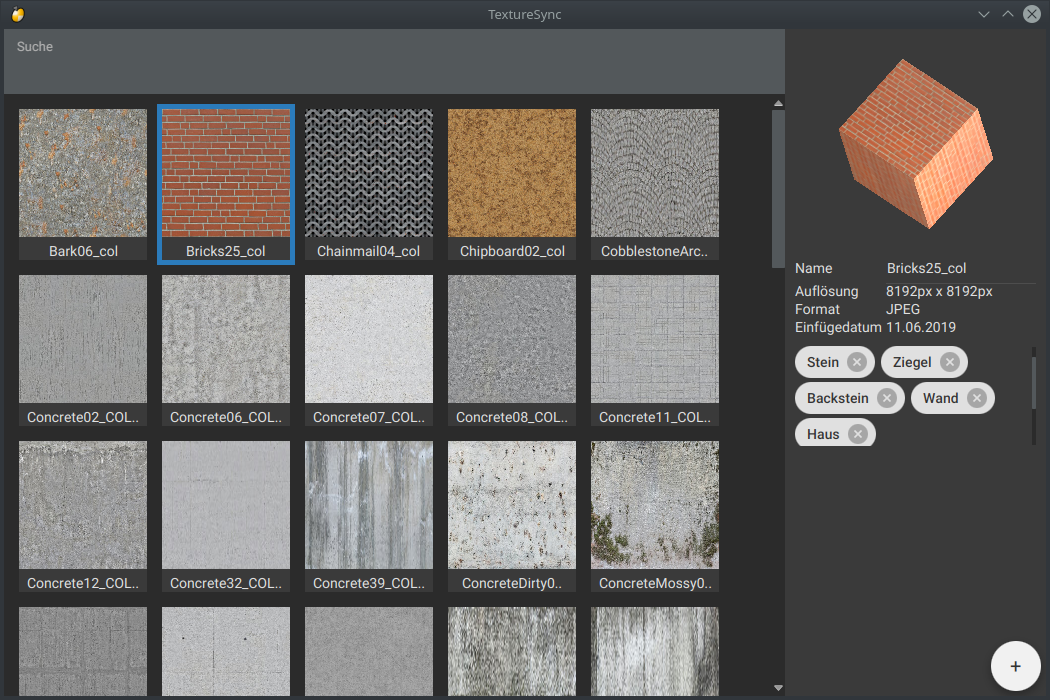Click the texture list scrollbar handle
The width and height of the screenshot is (1050, 700).
[778, 189]
